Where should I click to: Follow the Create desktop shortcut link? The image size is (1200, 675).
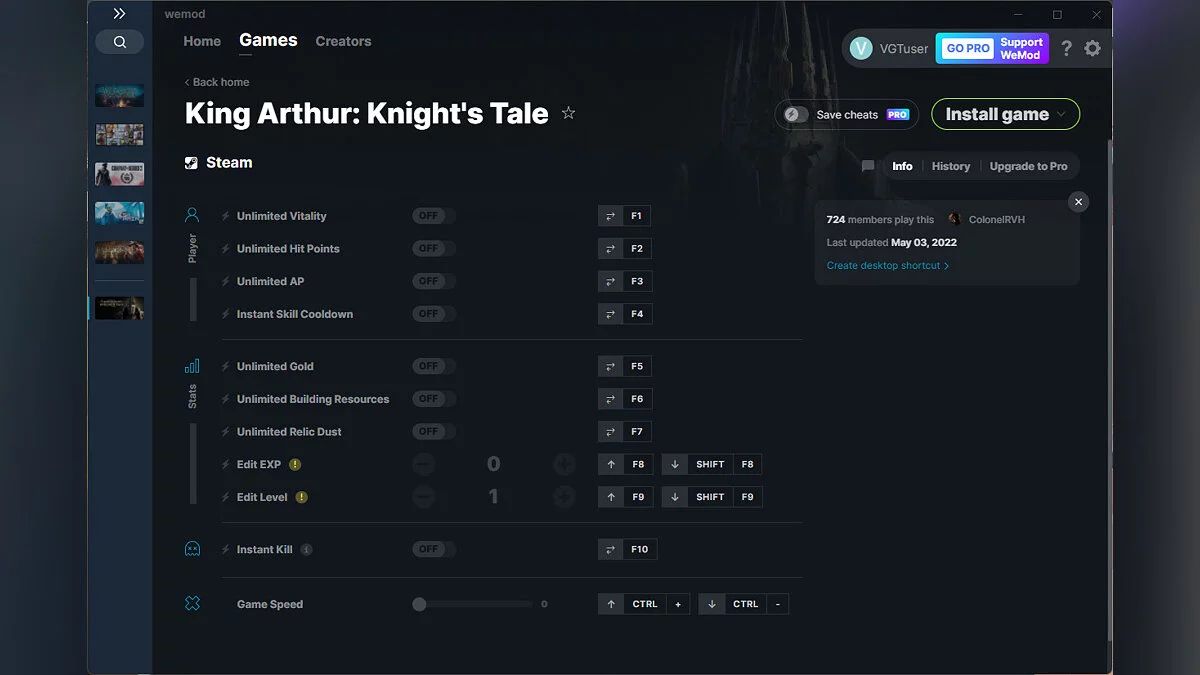[884, 265]
